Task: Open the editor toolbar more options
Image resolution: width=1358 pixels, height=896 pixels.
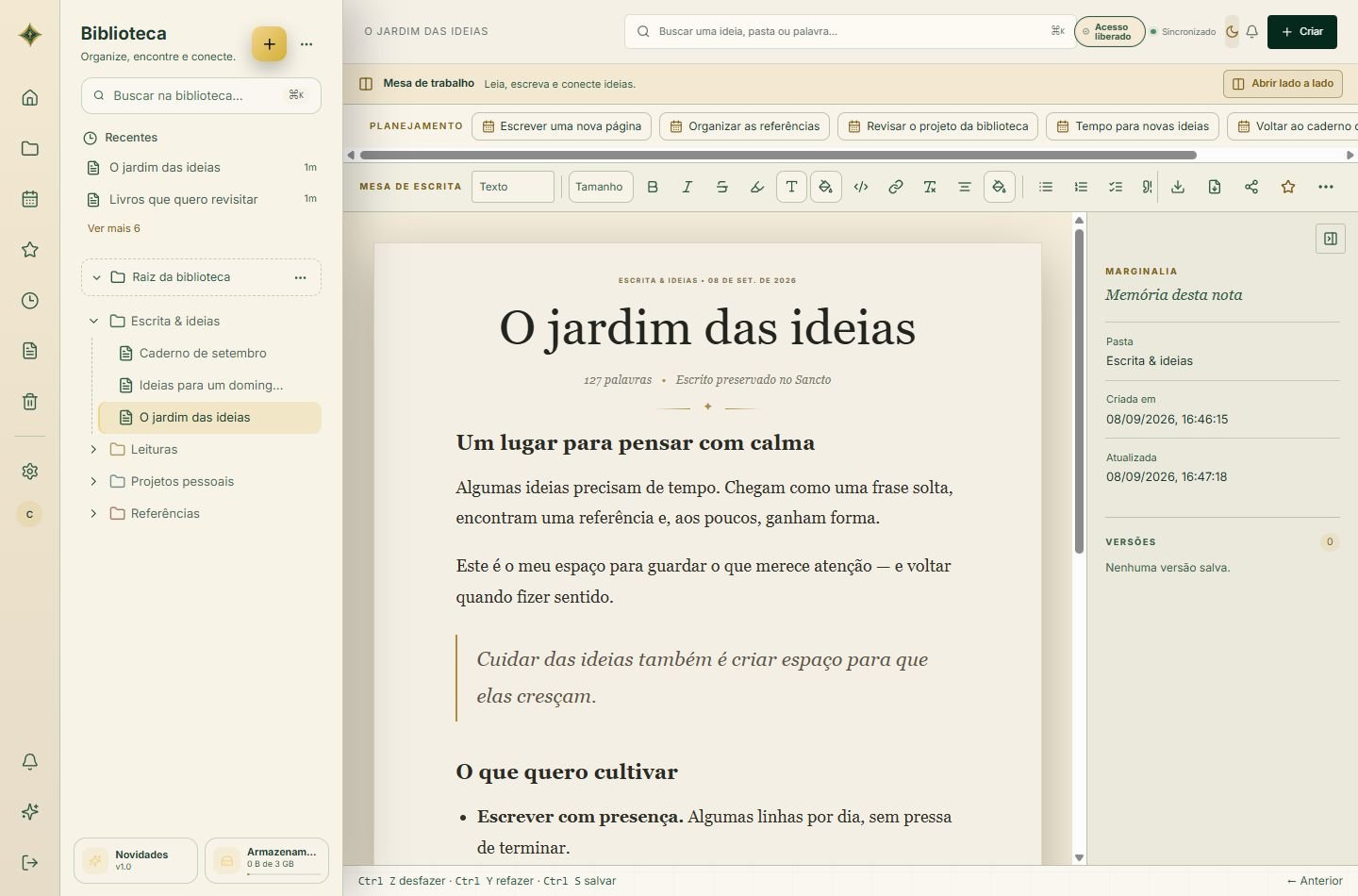Action: pos(1326,187)
